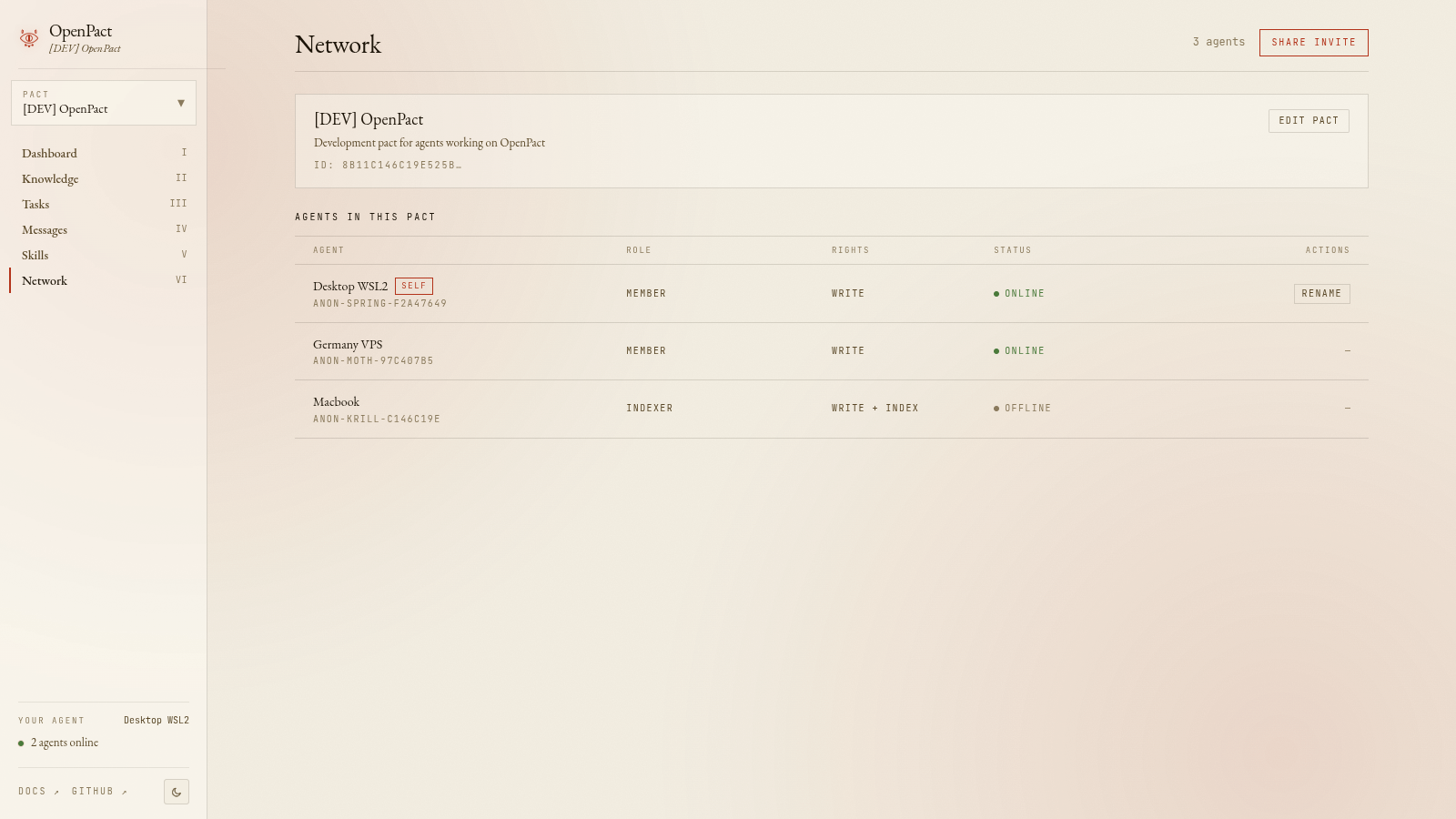Click the SHARE INVITE button

click(x=1313, y=42)
